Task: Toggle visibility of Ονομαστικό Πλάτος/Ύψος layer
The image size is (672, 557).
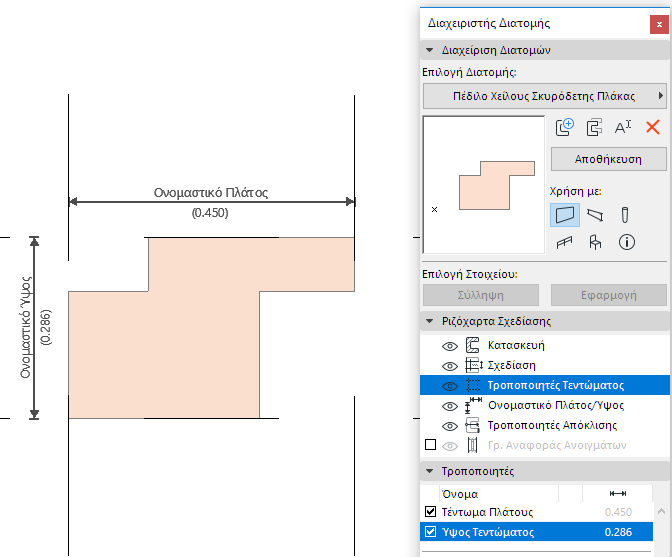Action: (x=450, y=406)
